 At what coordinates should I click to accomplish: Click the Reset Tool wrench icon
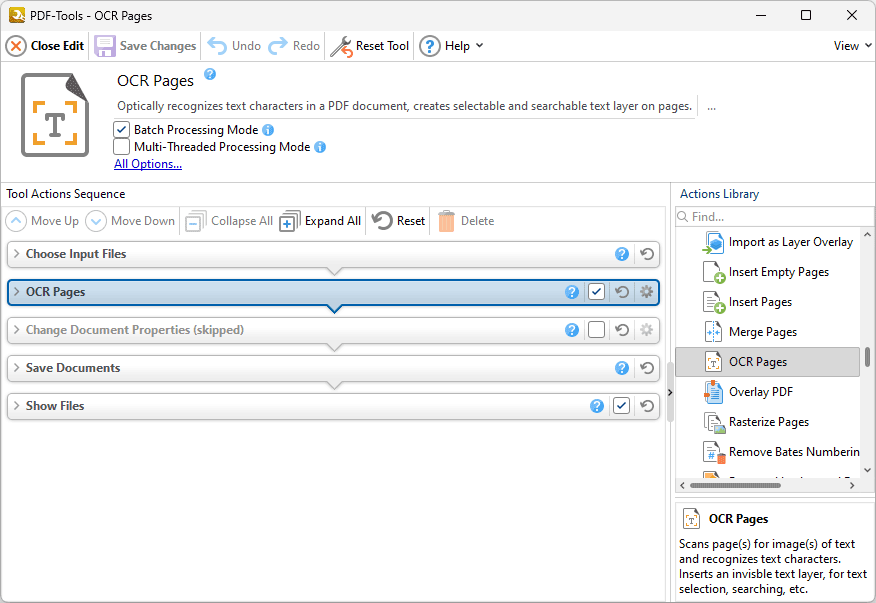tap(341, 46)
